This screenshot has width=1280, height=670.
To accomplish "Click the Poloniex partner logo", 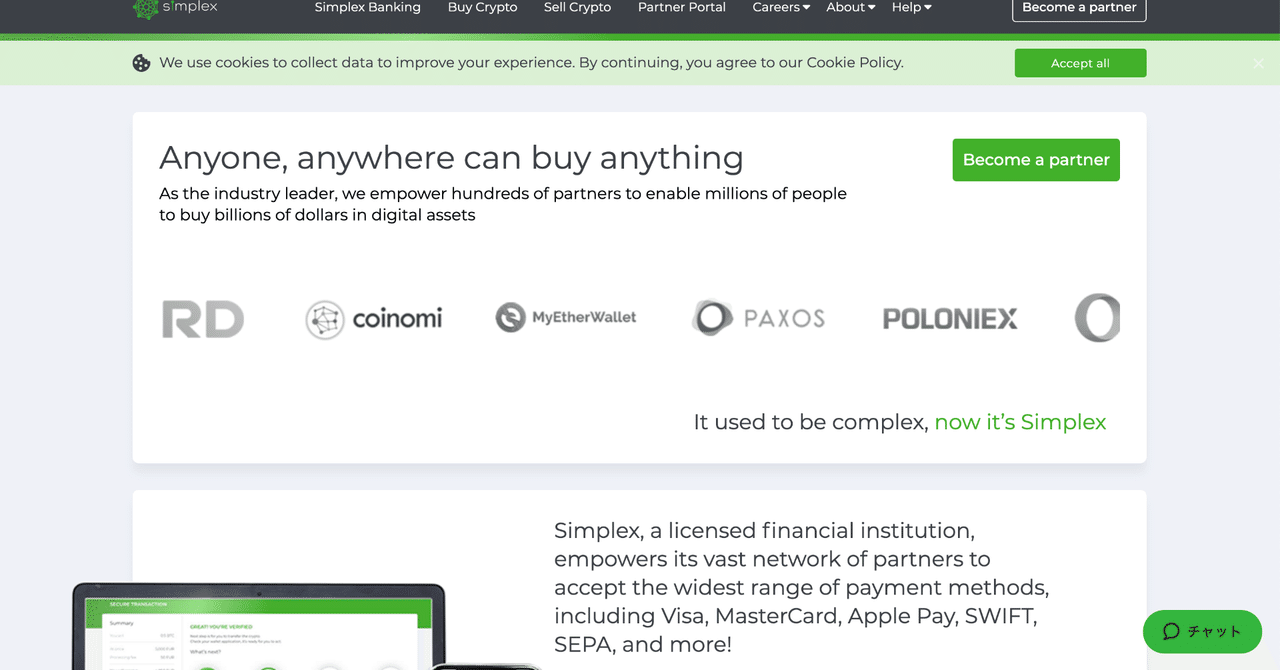I will pos(950,319).
